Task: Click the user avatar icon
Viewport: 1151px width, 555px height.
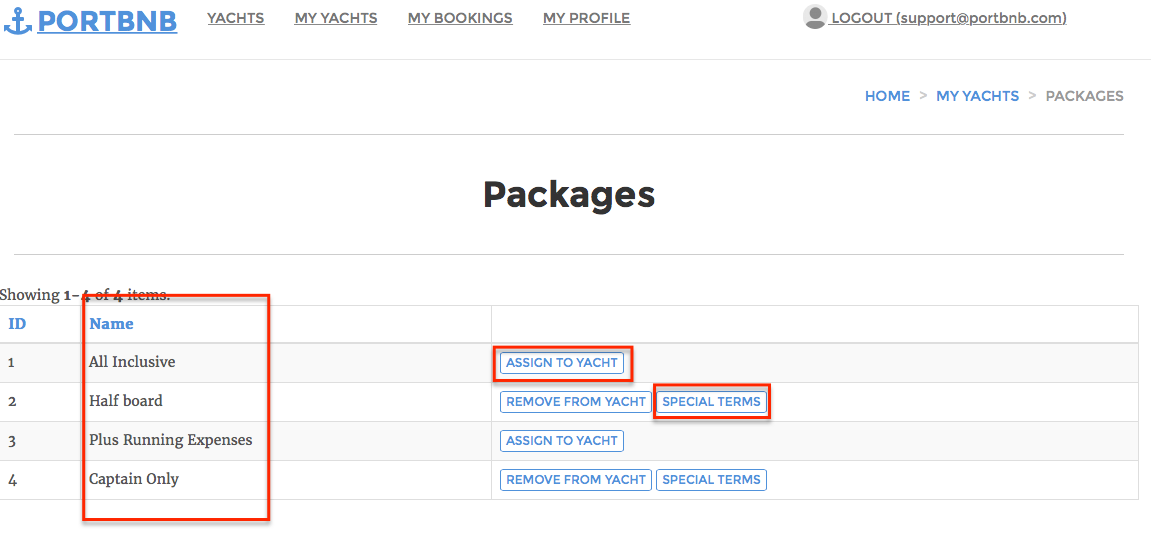Action: (x=814, y=17)
